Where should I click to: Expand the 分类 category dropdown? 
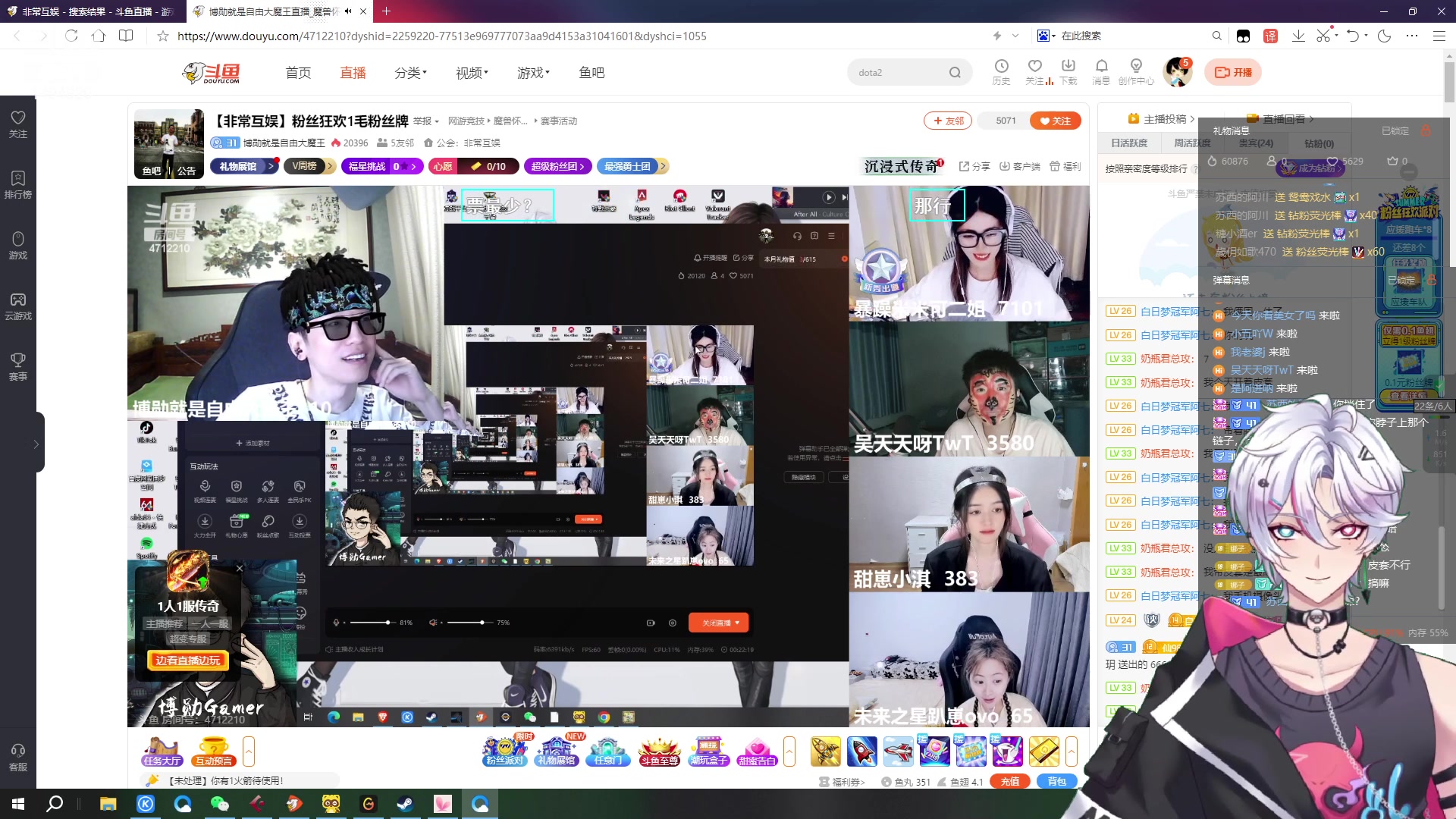click(410, 73)
